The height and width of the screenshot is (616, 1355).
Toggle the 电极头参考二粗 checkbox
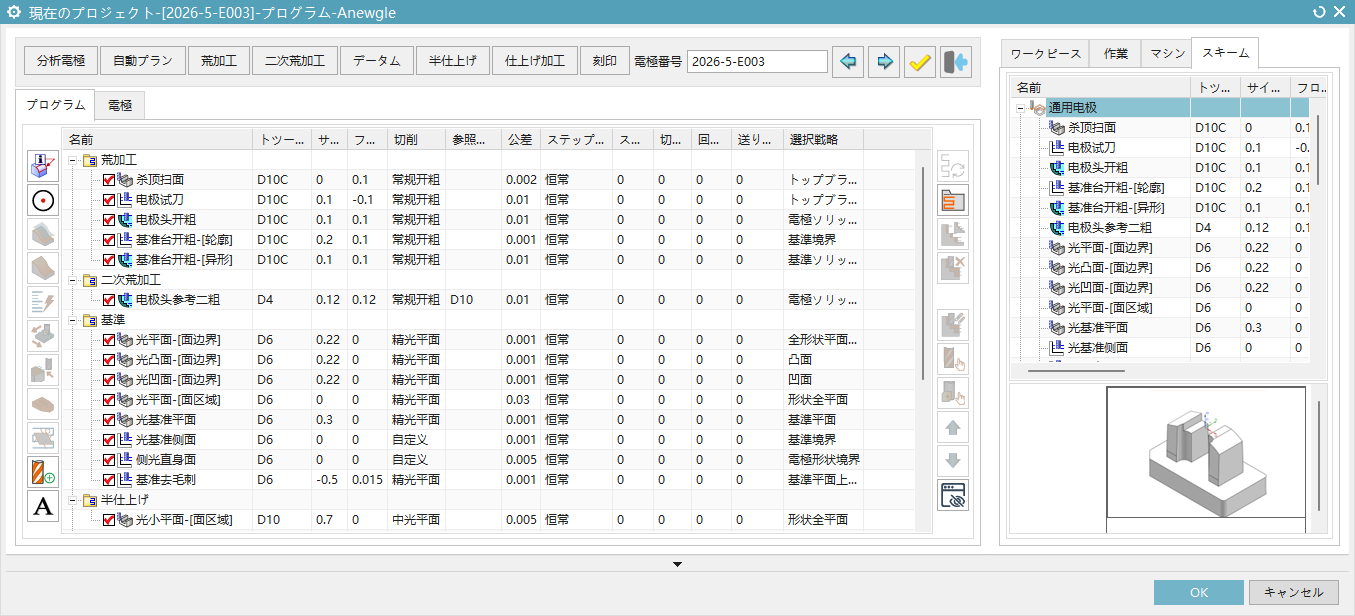[110, 300]
